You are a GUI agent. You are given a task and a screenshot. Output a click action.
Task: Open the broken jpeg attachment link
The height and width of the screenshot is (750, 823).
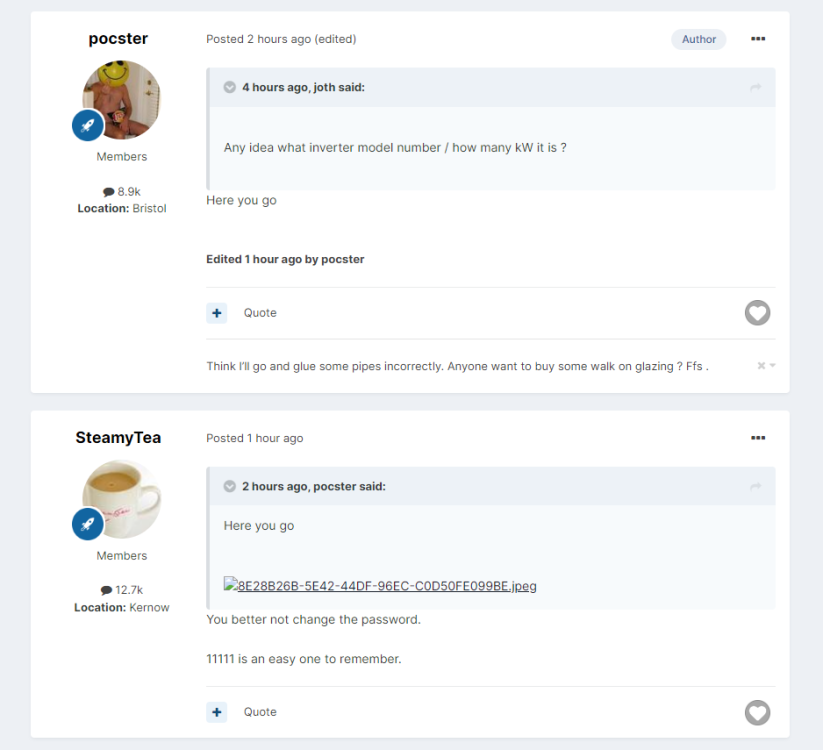coord(380,586)
